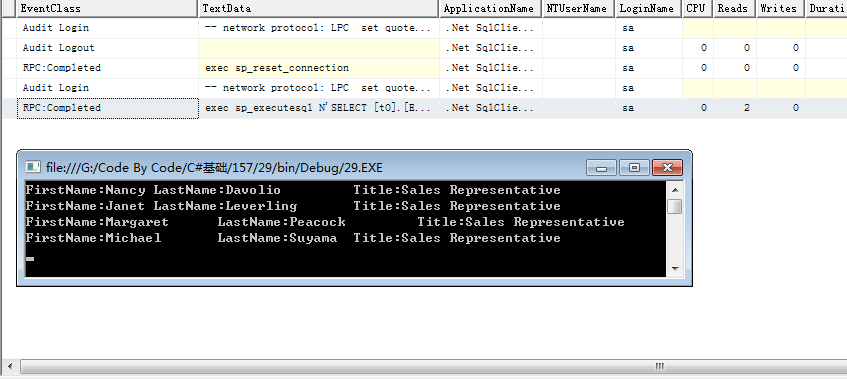Viewport: 847px width, 379px height.
Task: Click the CPU column header
Action: point(698,8)
